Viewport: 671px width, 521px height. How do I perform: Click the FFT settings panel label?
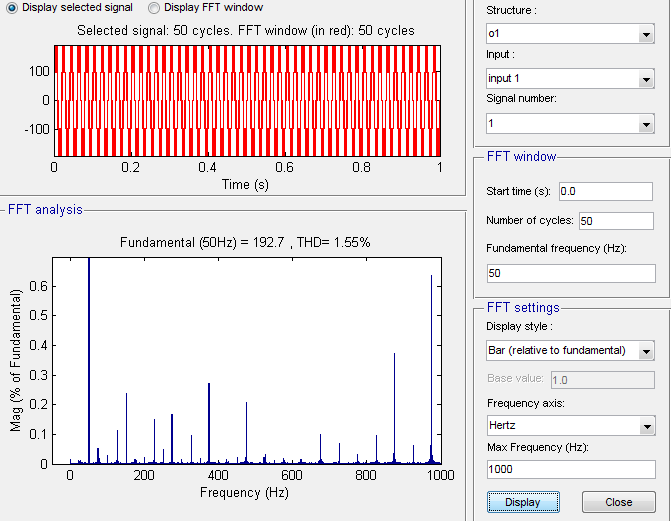[x=523, y=307]
